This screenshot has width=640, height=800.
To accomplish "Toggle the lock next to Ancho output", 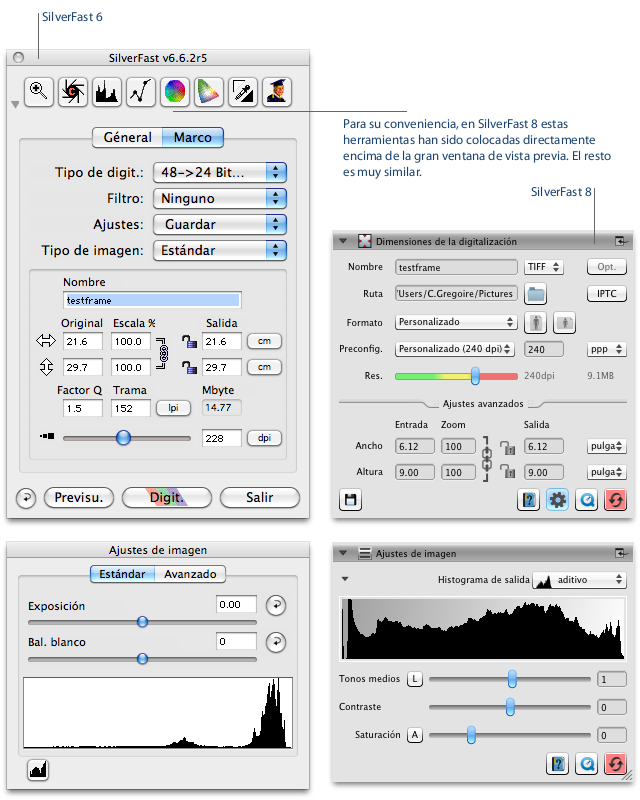I will coord(507,448).
